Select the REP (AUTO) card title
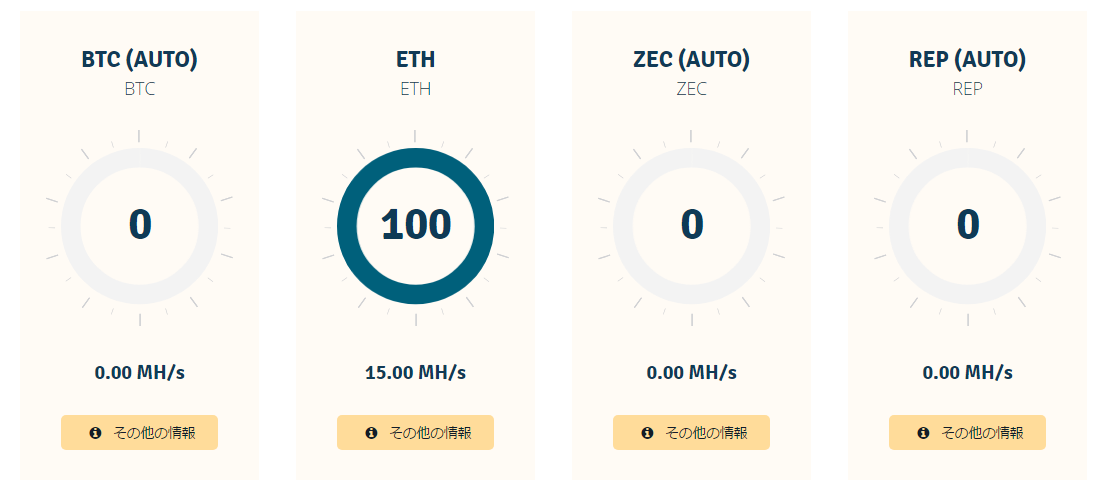This screenshot has width=1112, height=497. (x=968, y=60)
